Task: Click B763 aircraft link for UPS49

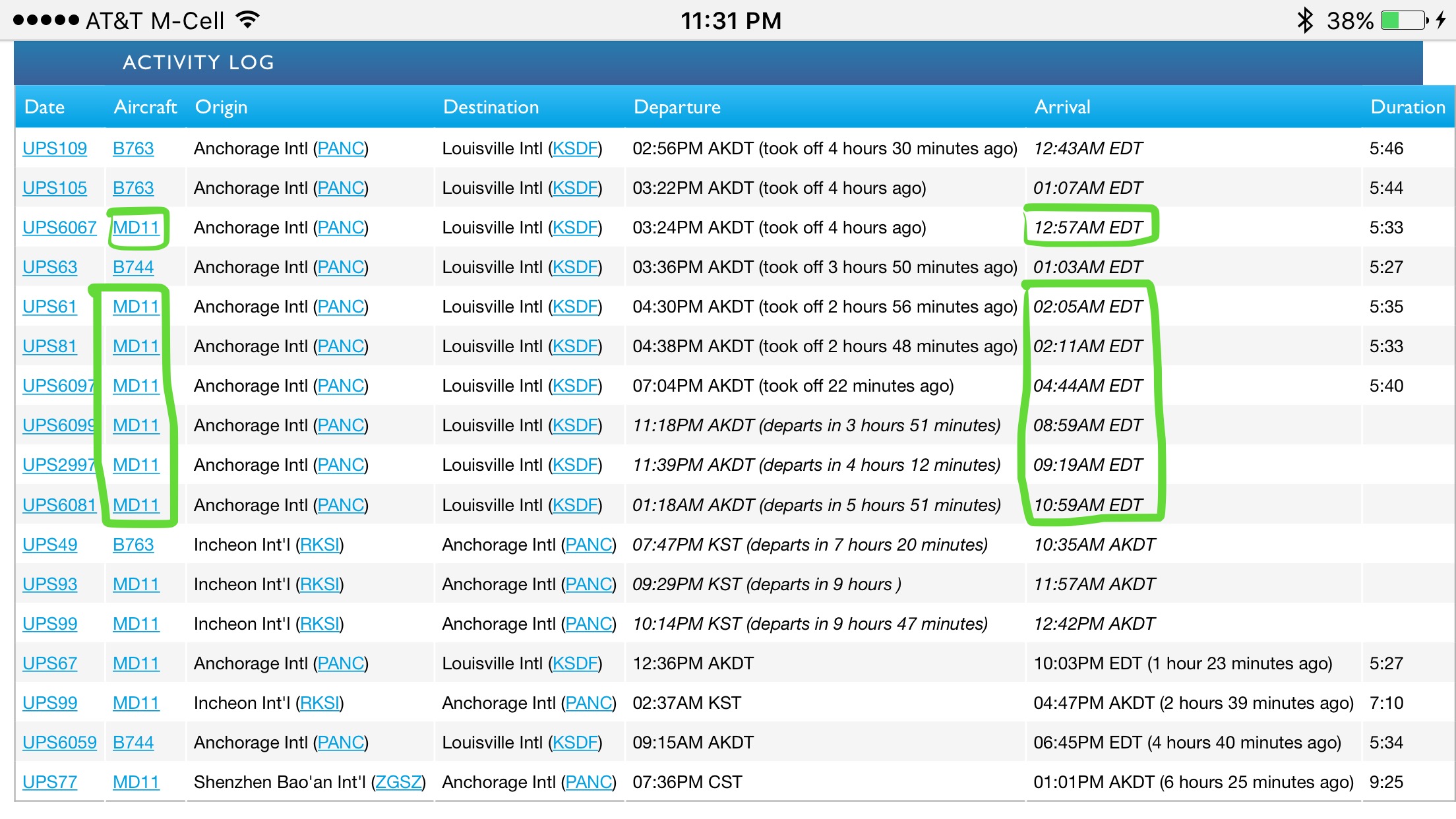Action: coord(133,545)
